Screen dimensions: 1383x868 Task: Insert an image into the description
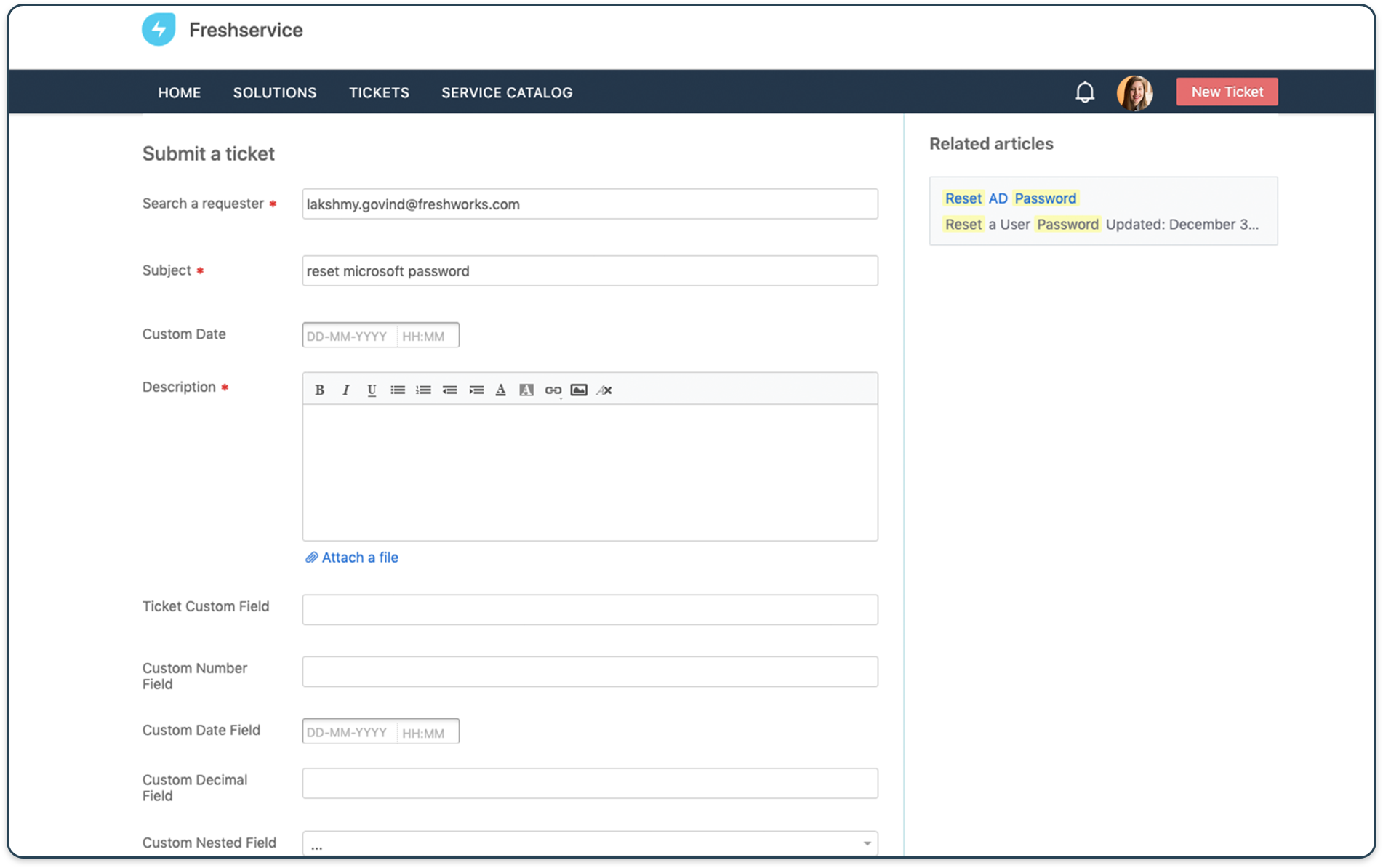click(x=578, y=390)
